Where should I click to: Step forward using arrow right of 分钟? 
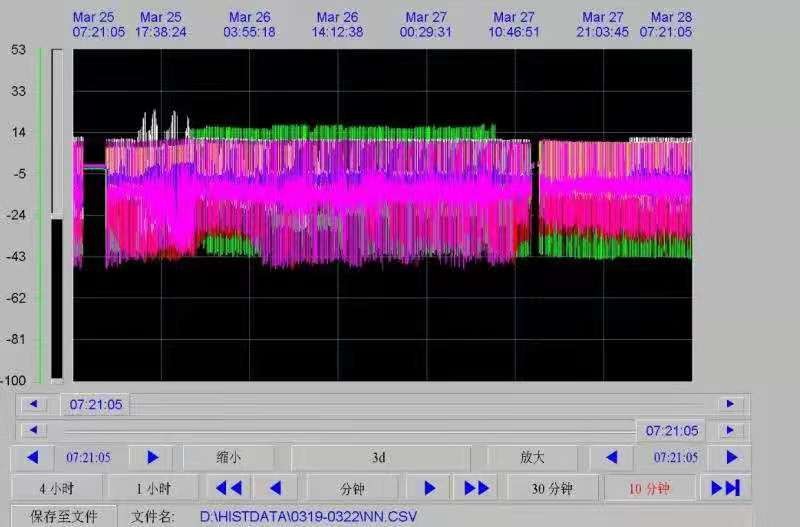(x=429, y=488)
